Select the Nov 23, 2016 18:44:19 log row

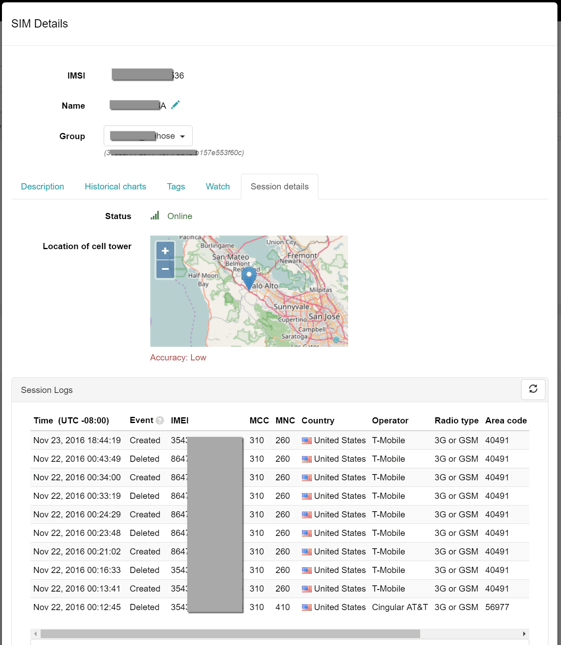[x=280, y=440]
